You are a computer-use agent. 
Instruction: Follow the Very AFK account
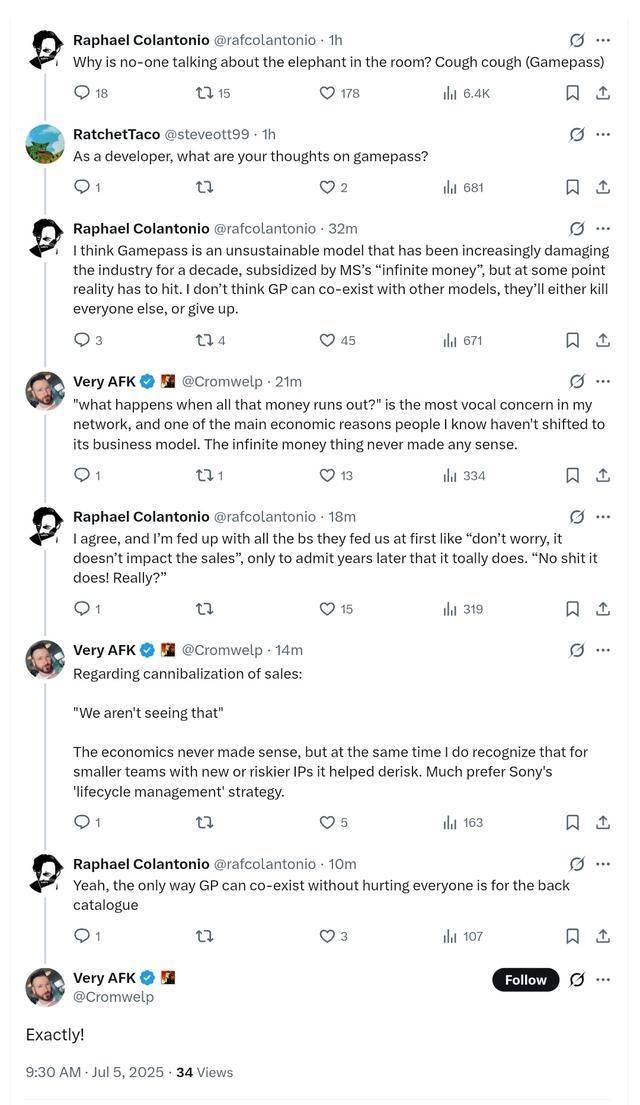[x=525, y=980]
